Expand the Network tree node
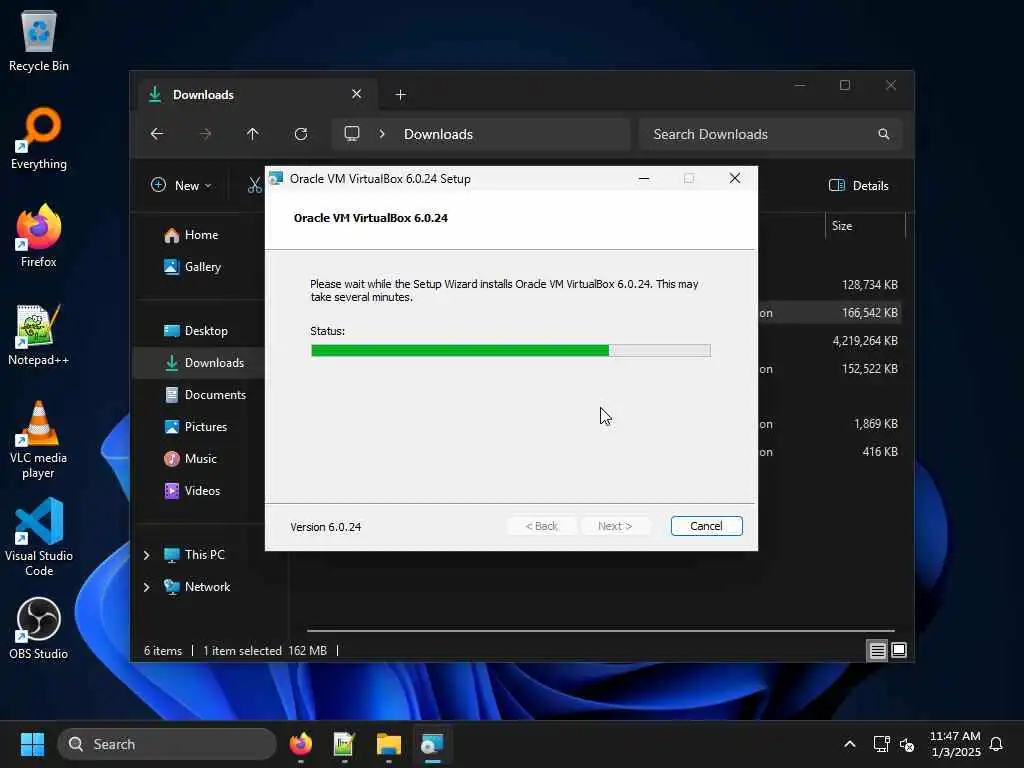Viewport: 1024px width, 768px height. coord(146,586)
